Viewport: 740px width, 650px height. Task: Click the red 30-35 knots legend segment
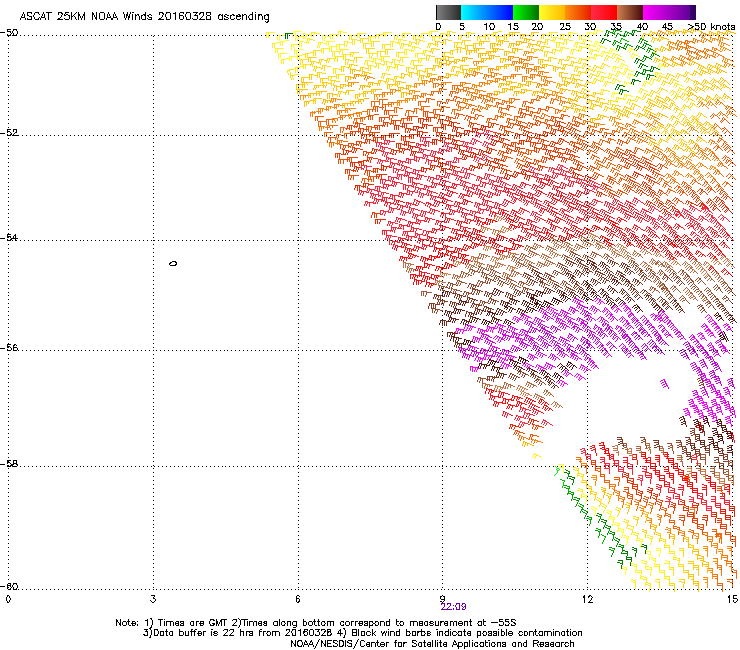[604, 12]
